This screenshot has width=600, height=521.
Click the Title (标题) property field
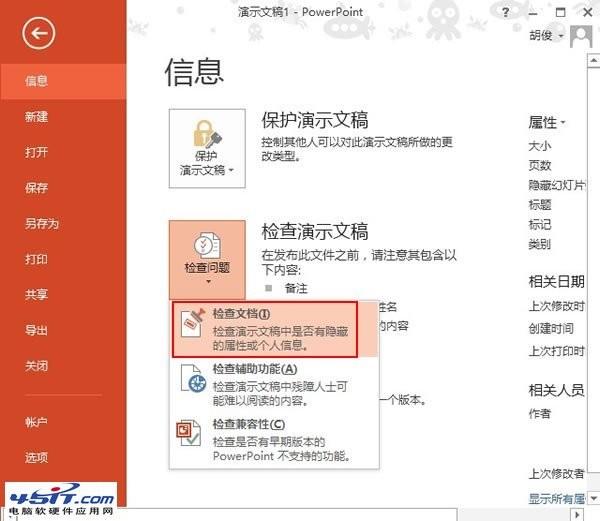coord(540,205)
